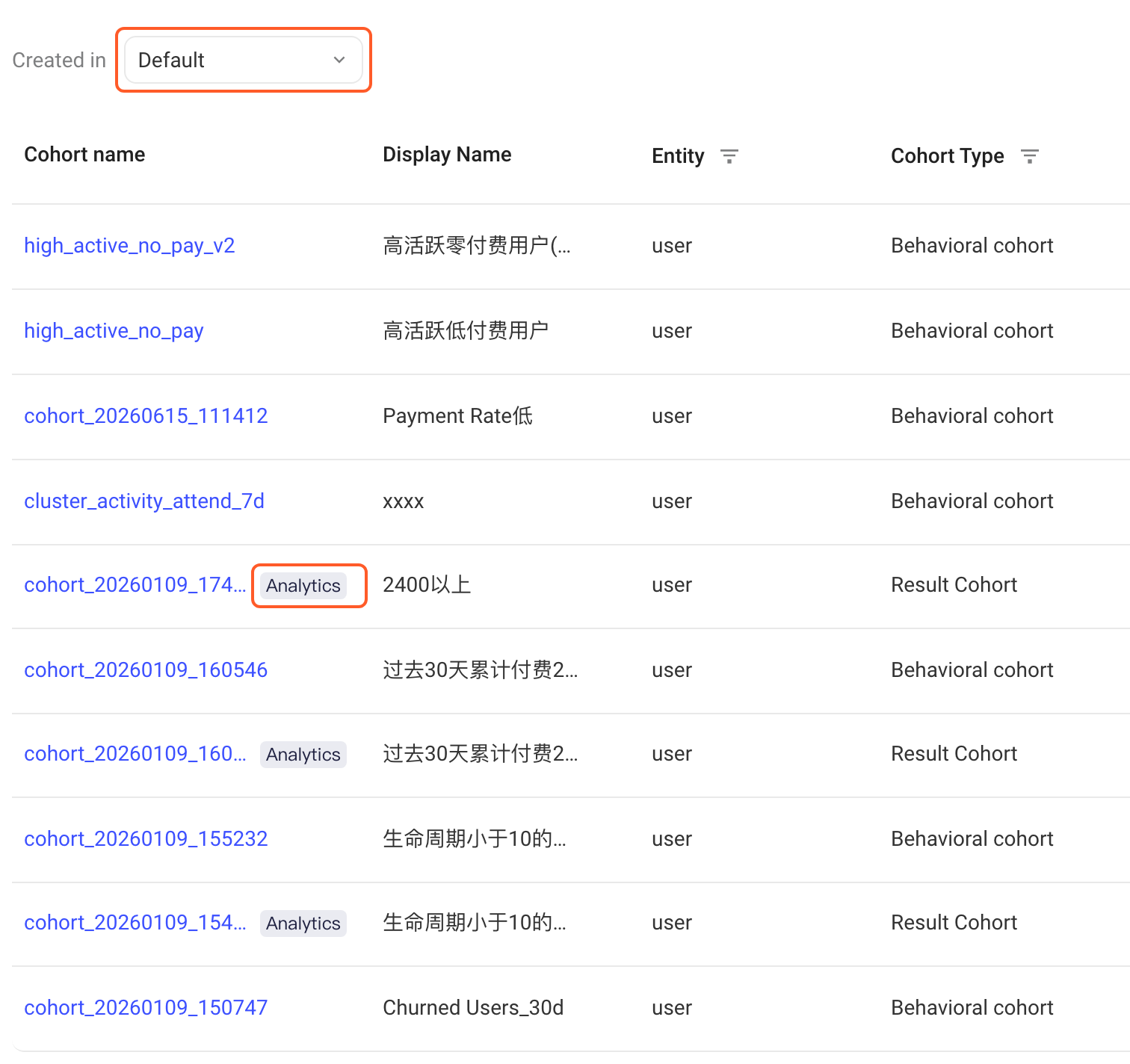Click display name 高活跃零付费用户(...
The image size is (1130, 1064).
coord(477,246)
